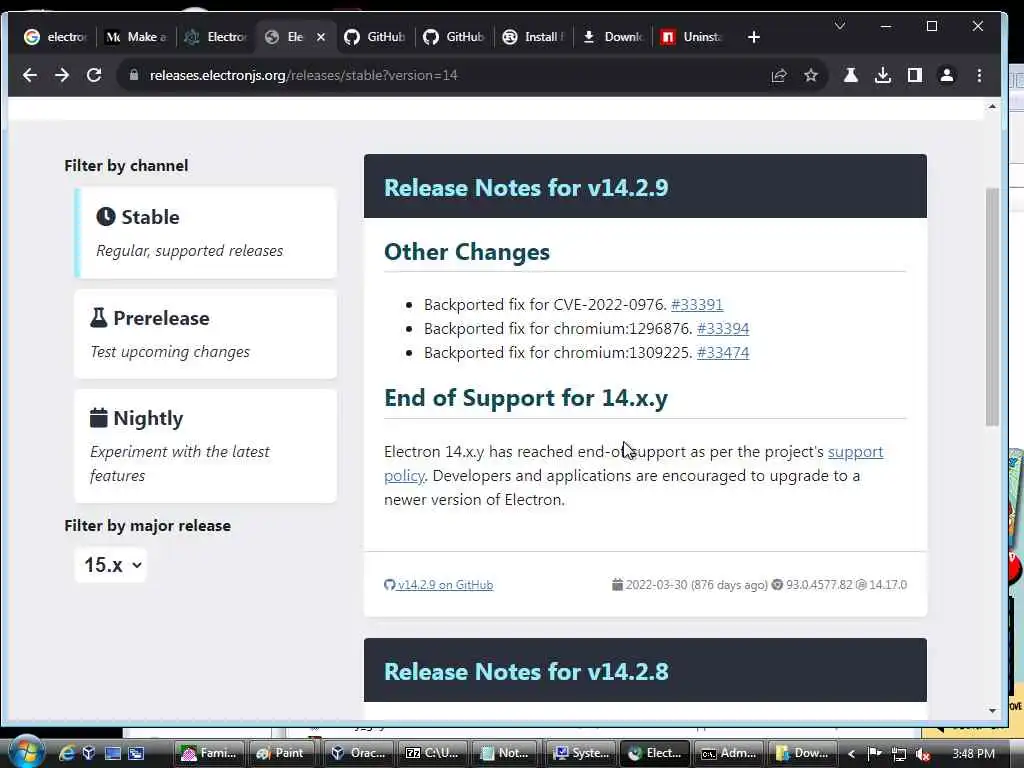Select the Nightly channel filter

click(206, 446)
